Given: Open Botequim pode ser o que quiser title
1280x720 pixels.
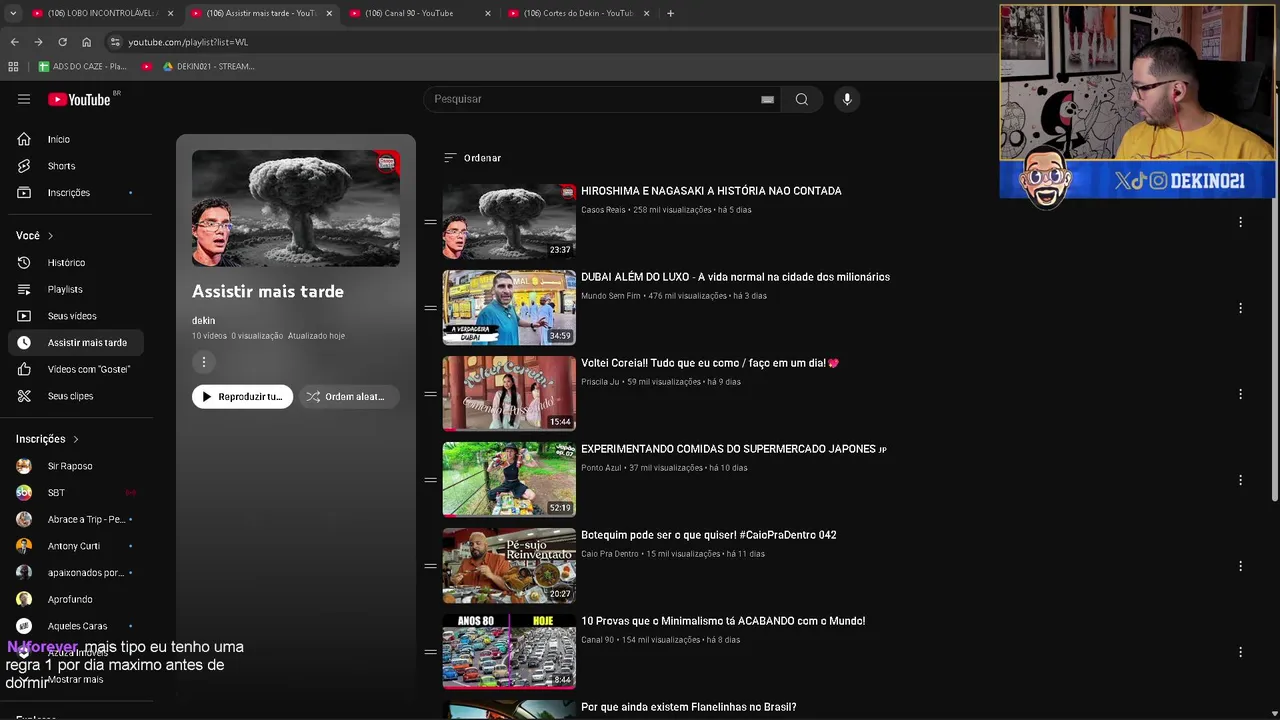Looking at the screenshot, I should coord(709,535).
